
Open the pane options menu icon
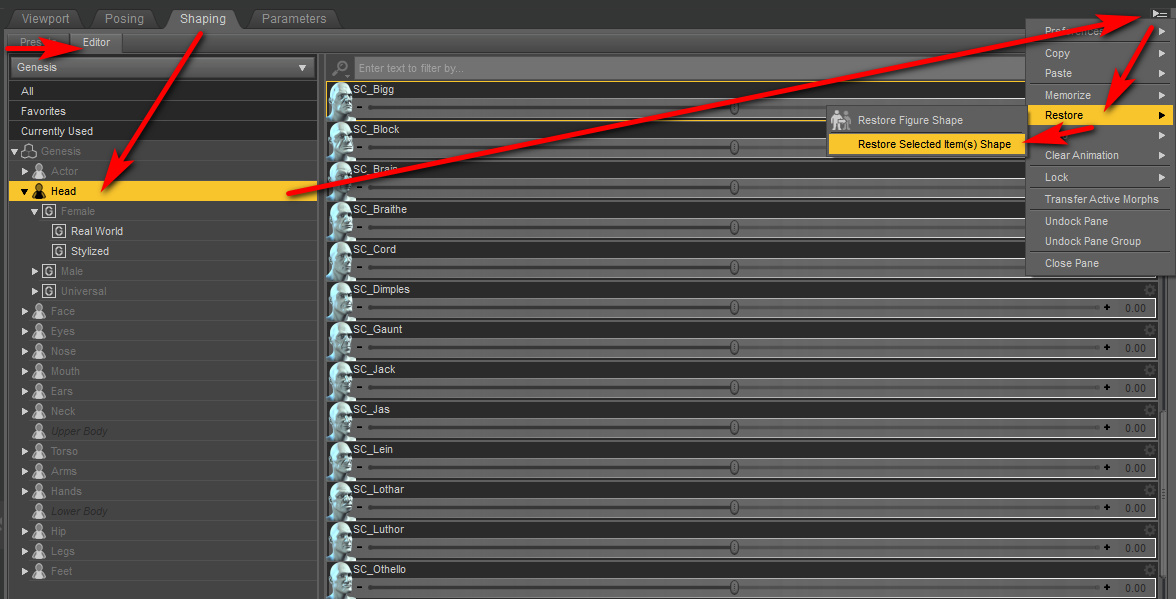click(x=1159, y=13)
